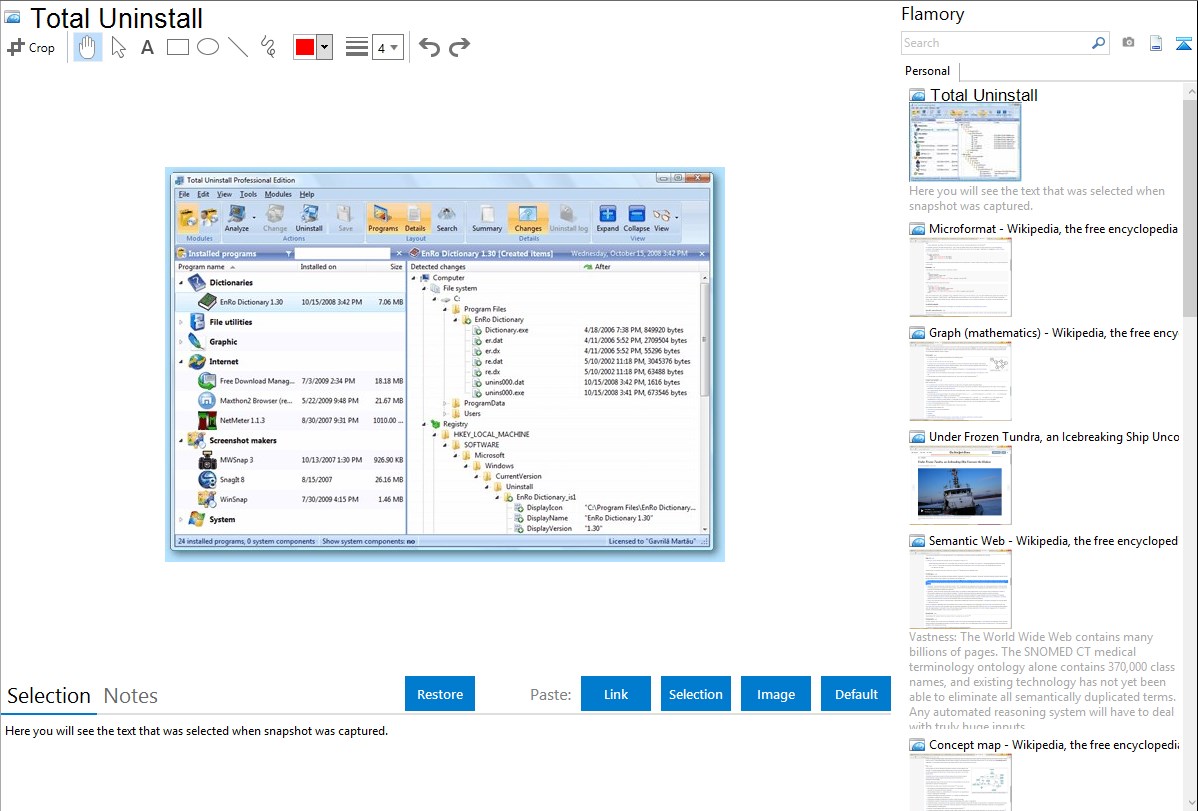Pick the freehand scribble tool
Image resolution: width=1198 pixels, height=811 pixels.
pos(268,47)
